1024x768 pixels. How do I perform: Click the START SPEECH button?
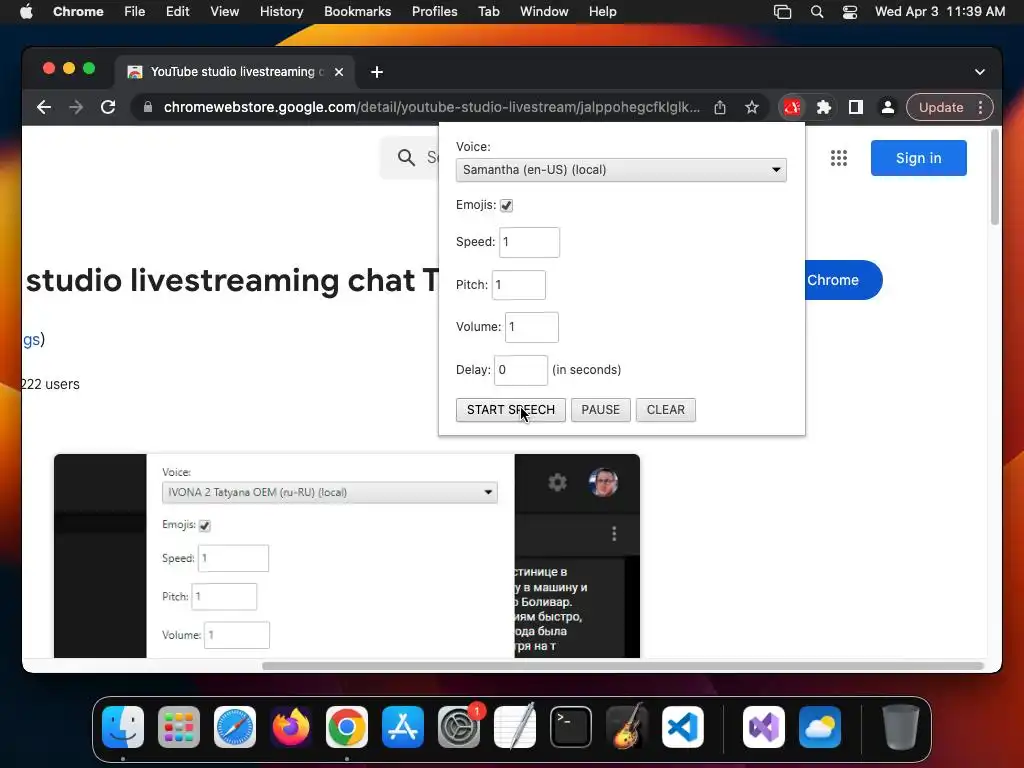coord(511,410)
